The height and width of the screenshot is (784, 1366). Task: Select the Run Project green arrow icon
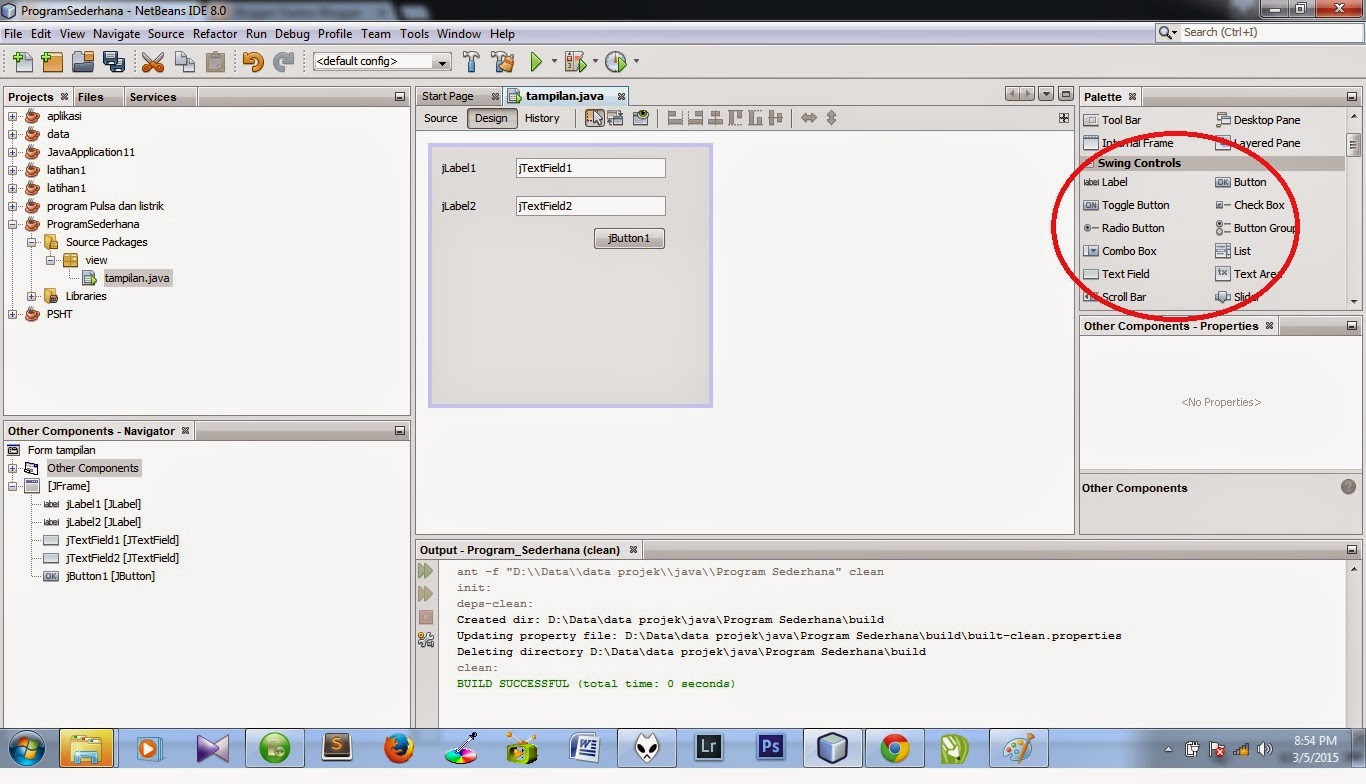pyautogui.click(x=534, y=61)
